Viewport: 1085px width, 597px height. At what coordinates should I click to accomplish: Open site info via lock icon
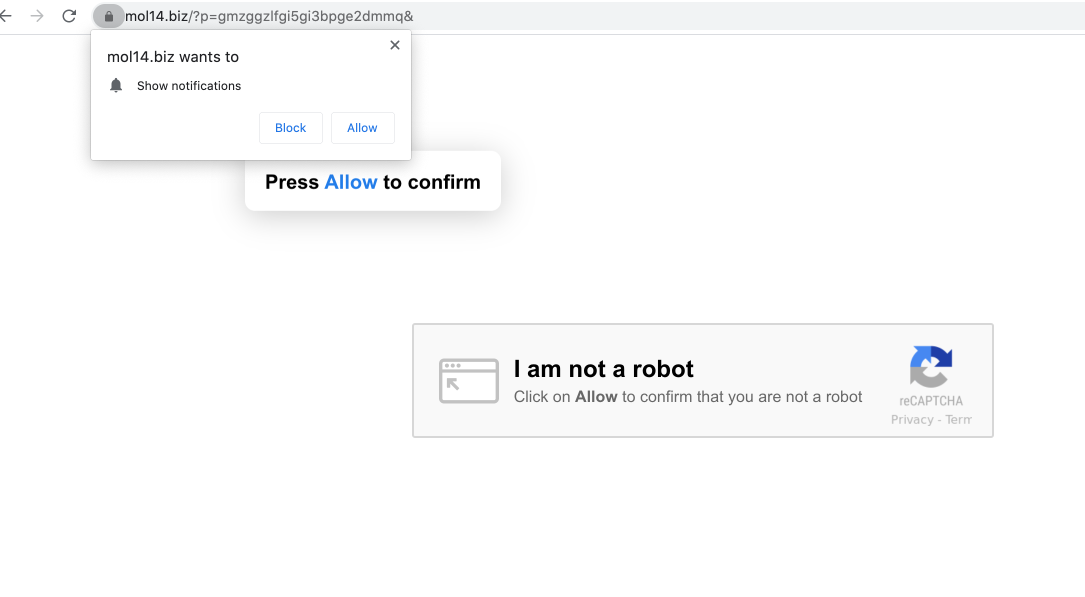[x=109, y=16]
